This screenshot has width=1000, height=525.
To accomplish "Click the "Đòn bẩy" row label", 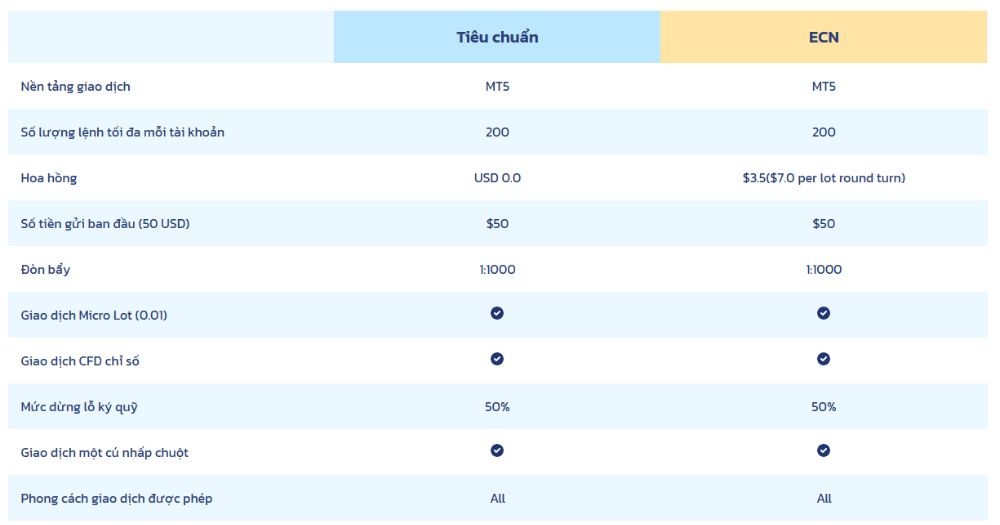I will pos(47,270).
